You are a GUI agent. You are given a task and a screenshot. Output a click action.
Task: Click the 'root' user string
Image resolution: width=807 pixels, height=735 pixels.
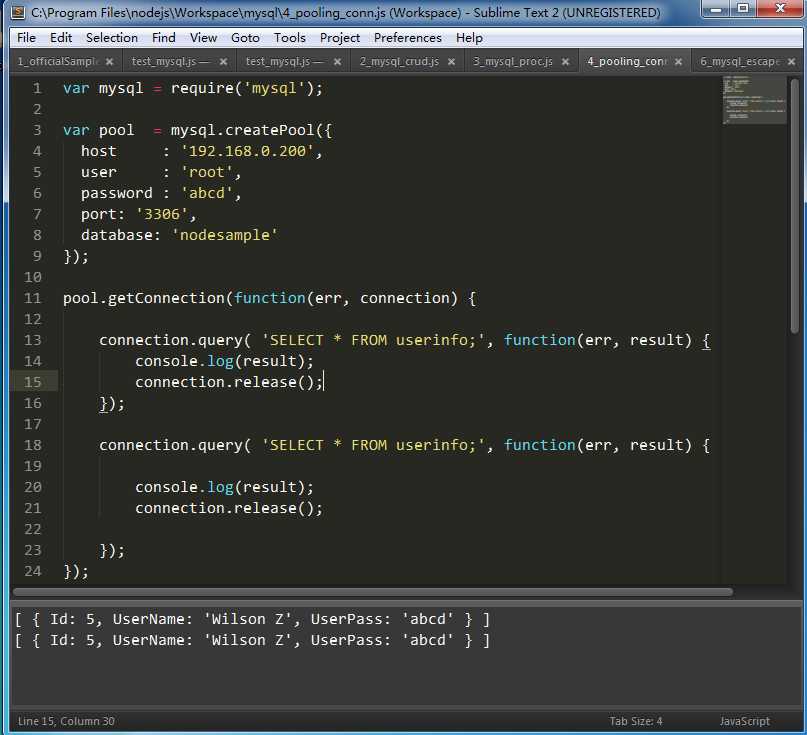tap(207, 172)
